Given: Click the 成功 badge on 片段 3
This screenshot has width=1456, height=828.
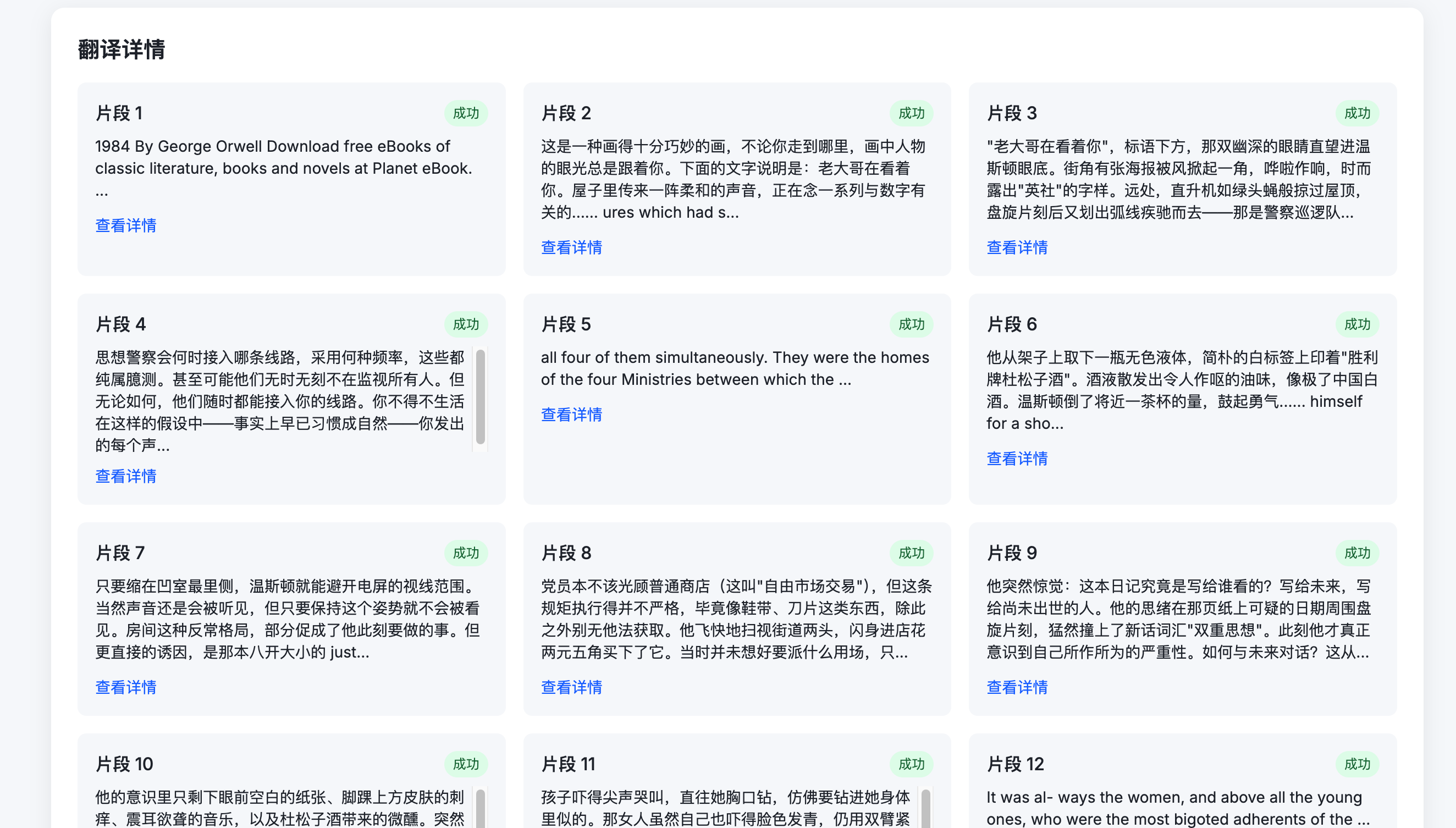Looking at the screenshot, I should 1357,113.
